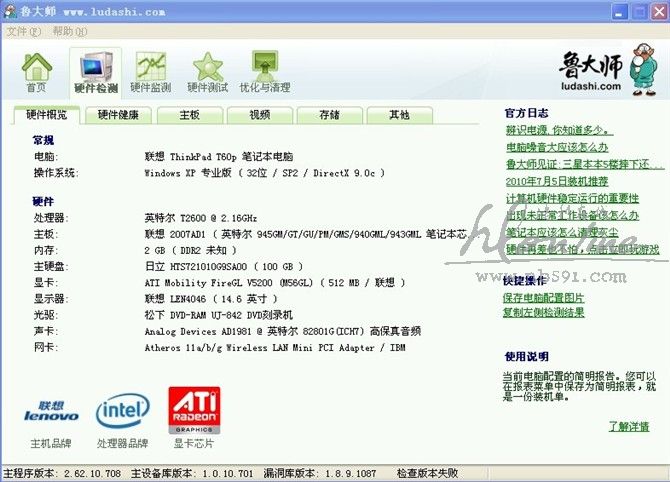
Task: Open the 首页 home icon
Action: [36, 72]
